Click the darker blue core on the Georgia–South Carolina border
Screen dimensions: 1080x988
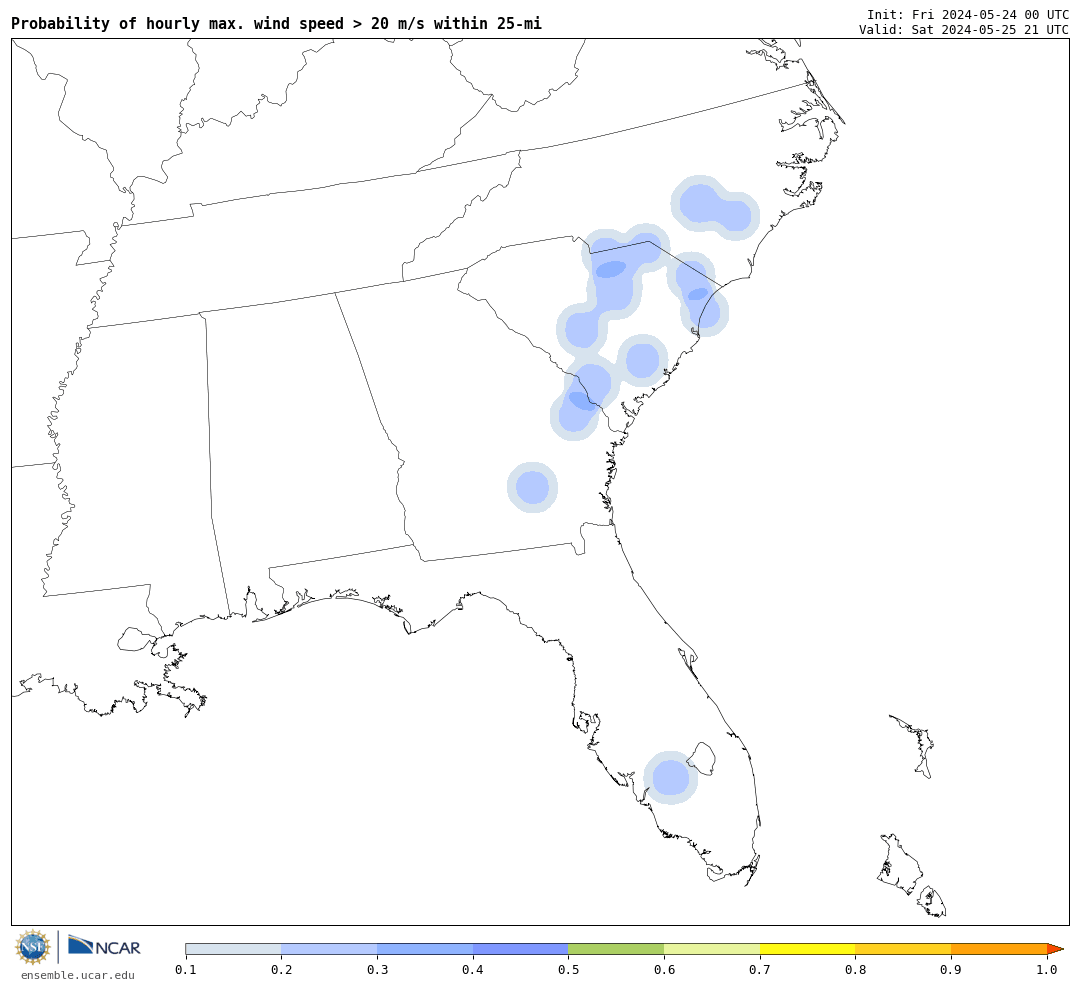(x=583, y=401)
